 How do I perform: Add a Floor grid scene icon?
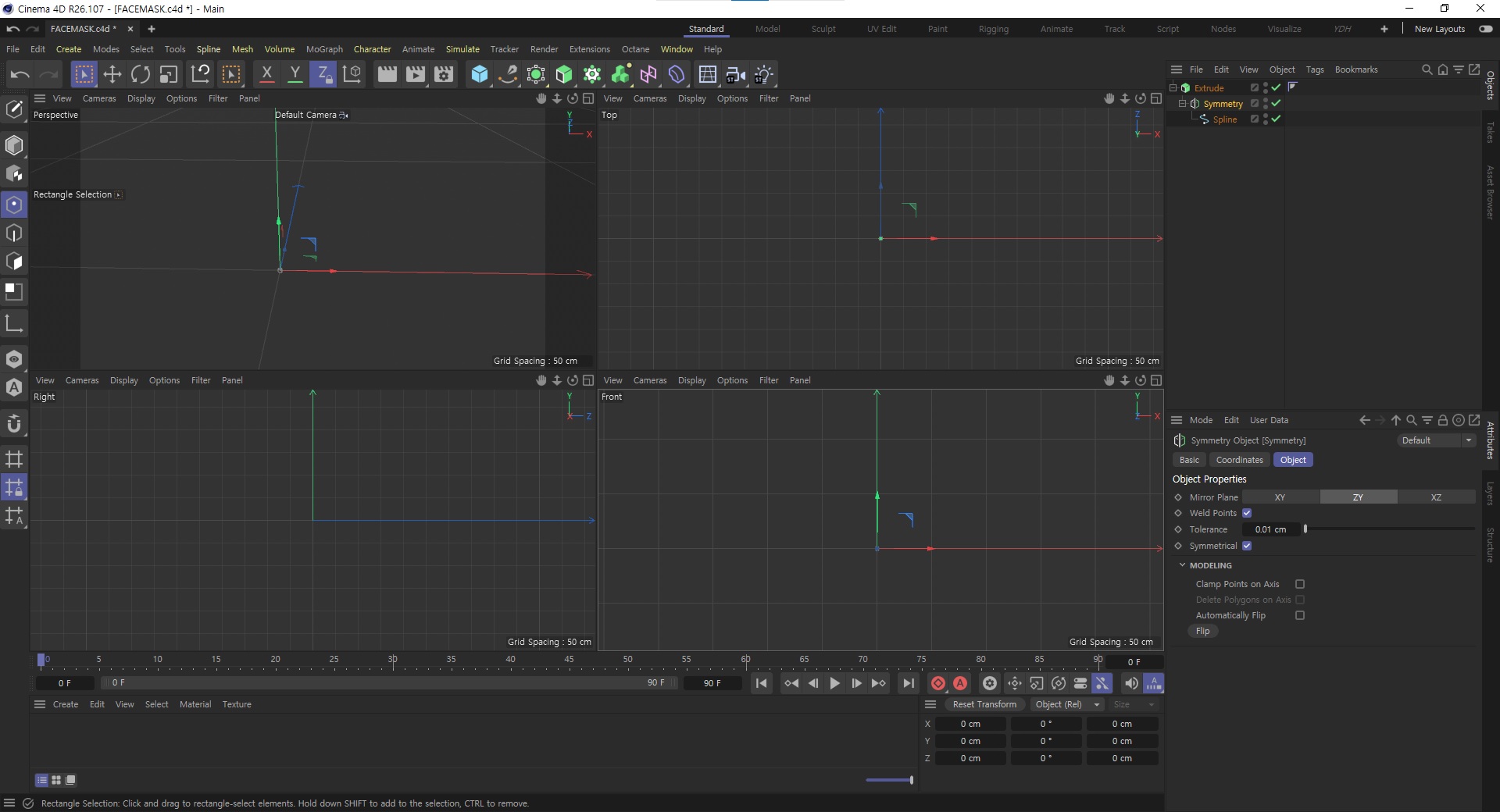(708, 74)
